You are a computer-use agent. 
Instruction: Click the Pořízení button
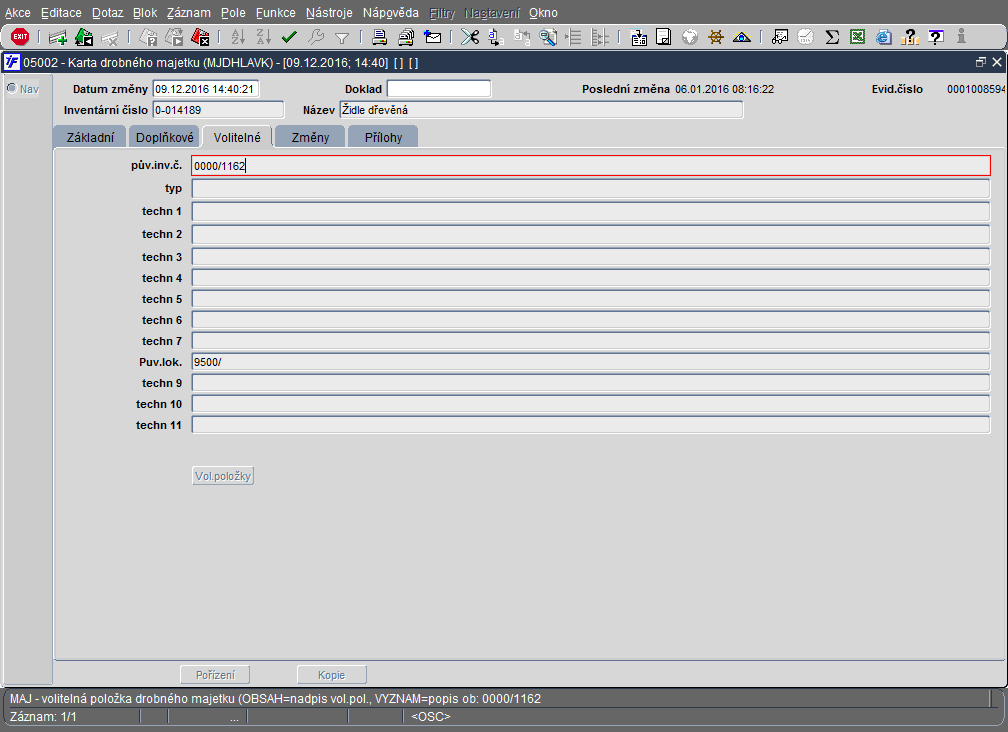point(215,675)
